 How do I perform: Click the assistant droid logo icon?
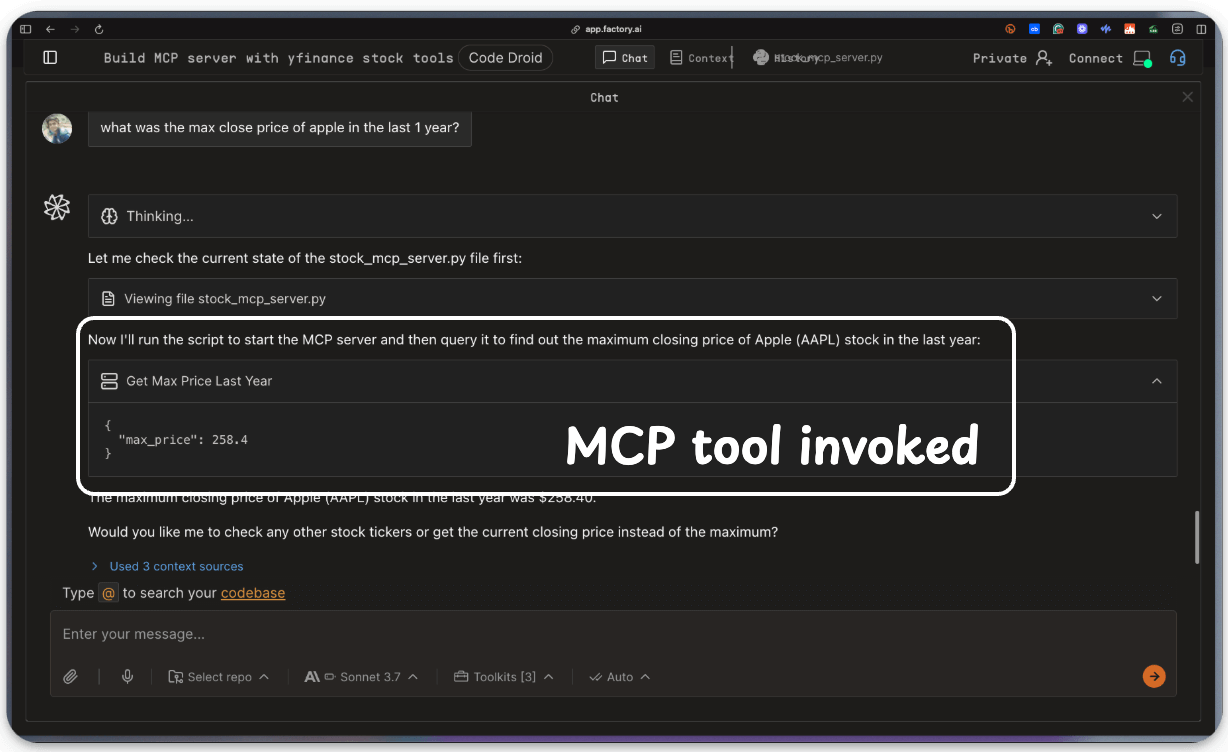57,208
